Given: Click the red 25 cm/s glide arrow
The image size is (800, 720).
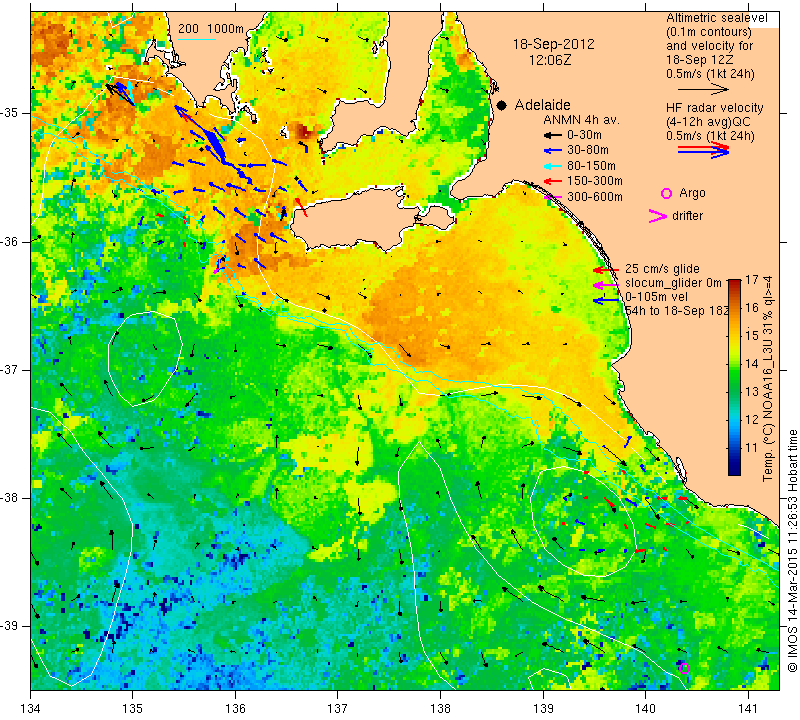Looking at the screenshot, I should (606, 269).
